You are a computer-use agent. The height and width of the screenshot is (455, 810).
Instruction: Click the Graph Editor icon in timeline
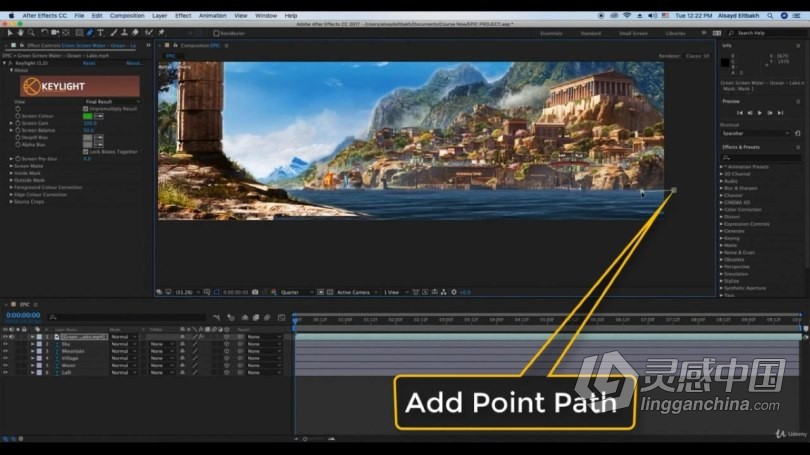pyautogui.click(x=282, y=318)
